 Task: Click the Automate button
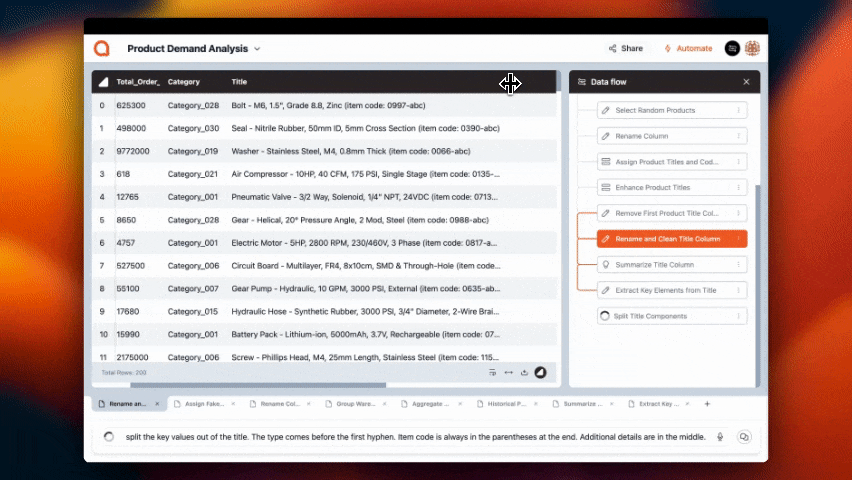(x=688, y=48)
